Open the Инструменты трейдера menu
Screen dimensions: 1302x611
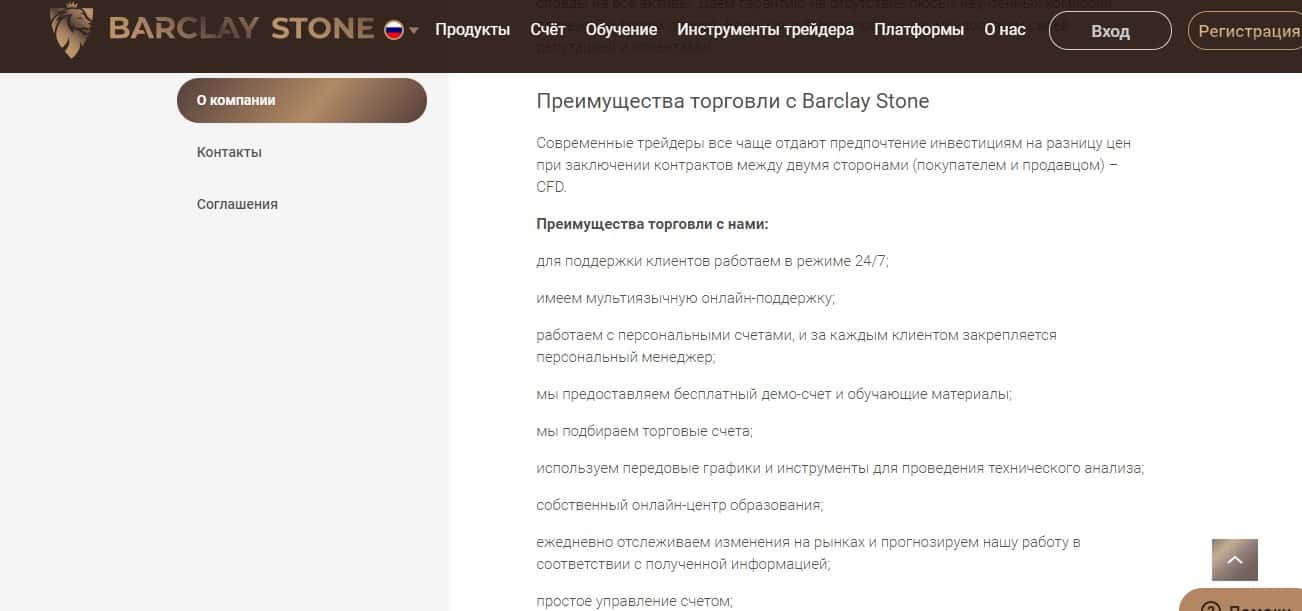tap(766, 30)
